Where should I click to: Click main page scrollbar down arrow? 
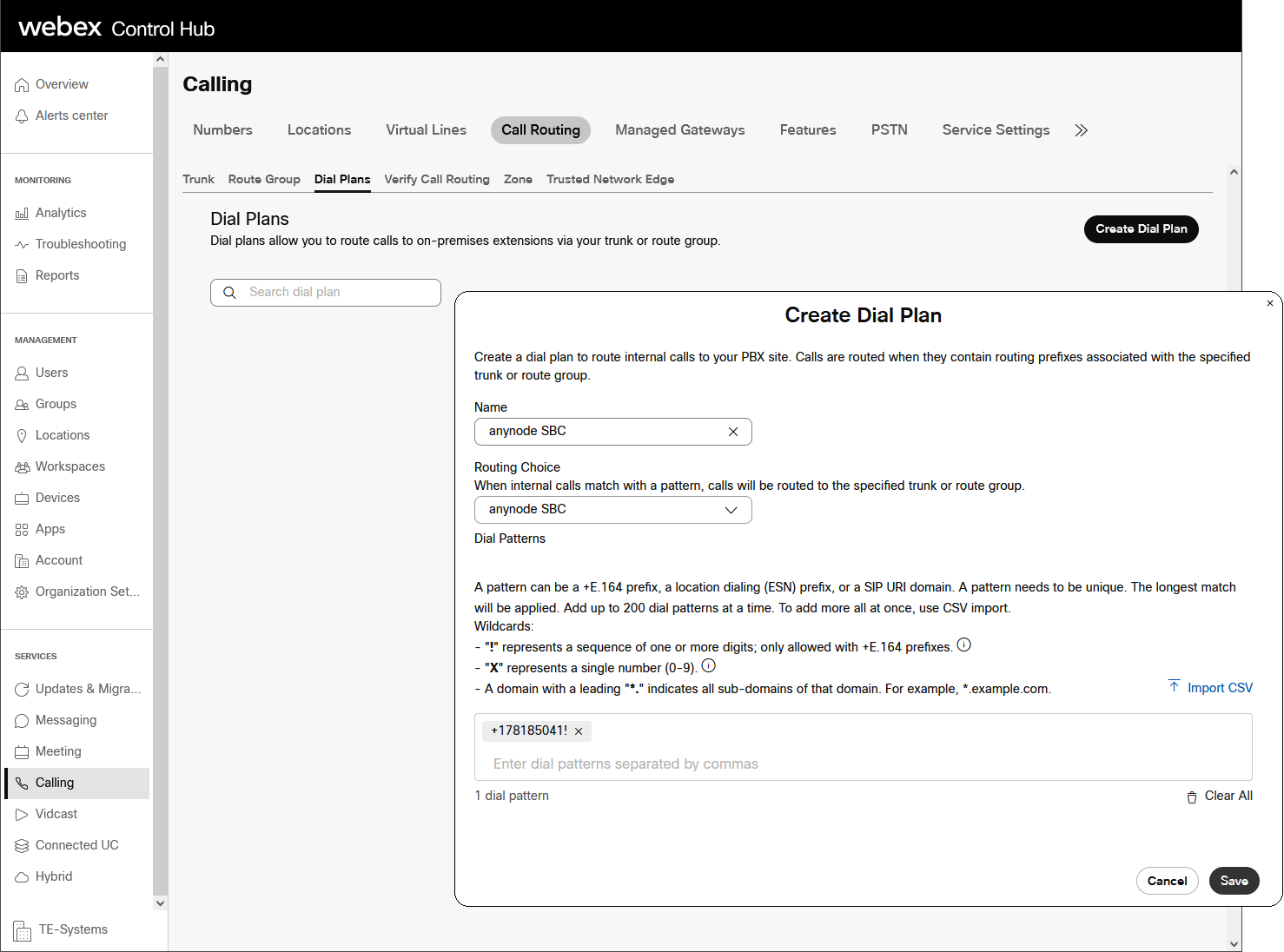pos(1234,944)
